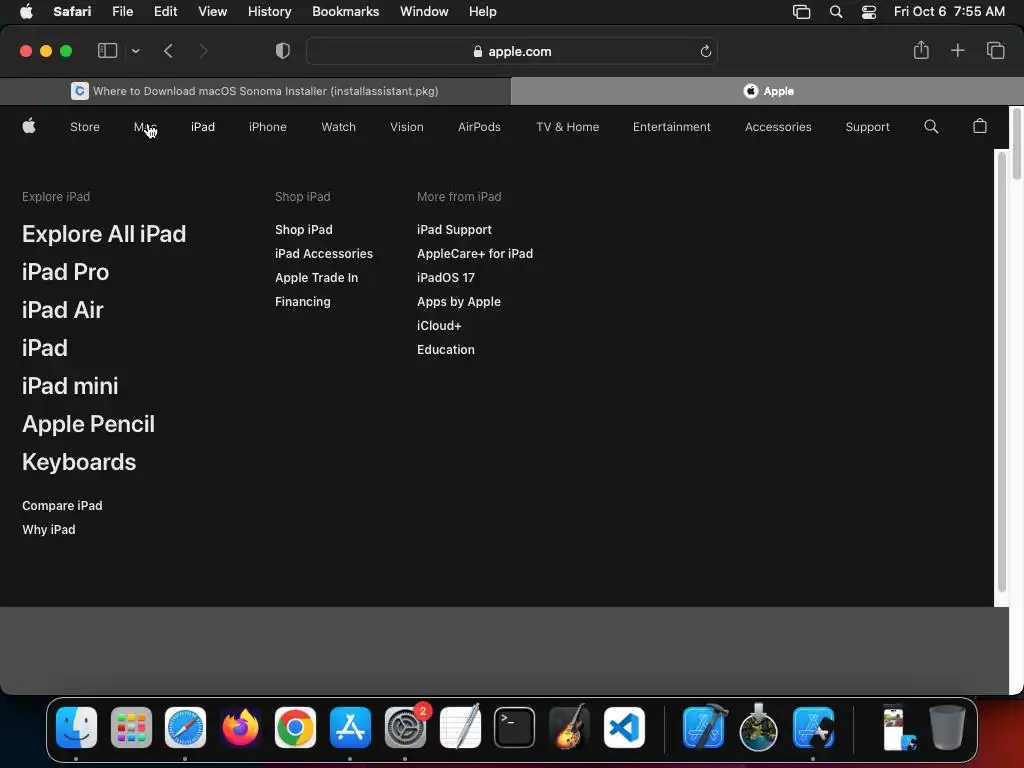The height and width of the screenshot is (768, 1024).
Task: Follow the iPad mini link
Action: pyautogui.click(x=70, y=386)
